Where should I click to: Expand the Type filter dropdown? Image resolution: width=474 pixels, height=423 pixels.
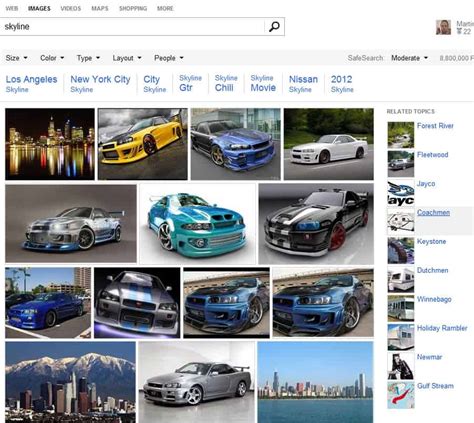88,58
